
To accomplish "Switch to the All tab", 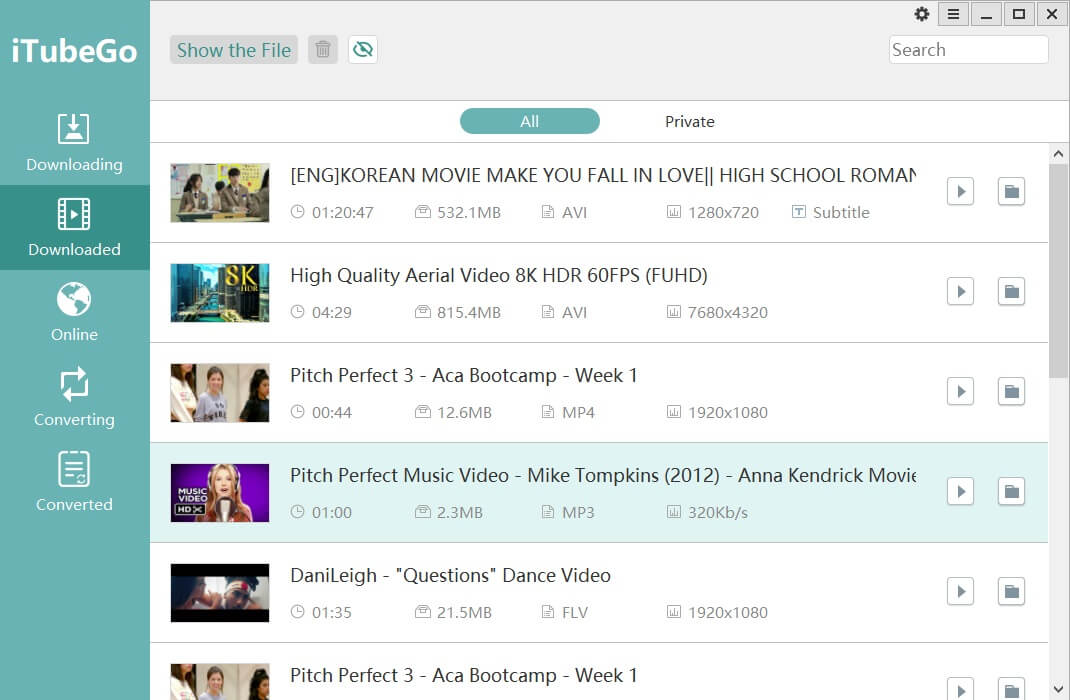I will (530, 121).
